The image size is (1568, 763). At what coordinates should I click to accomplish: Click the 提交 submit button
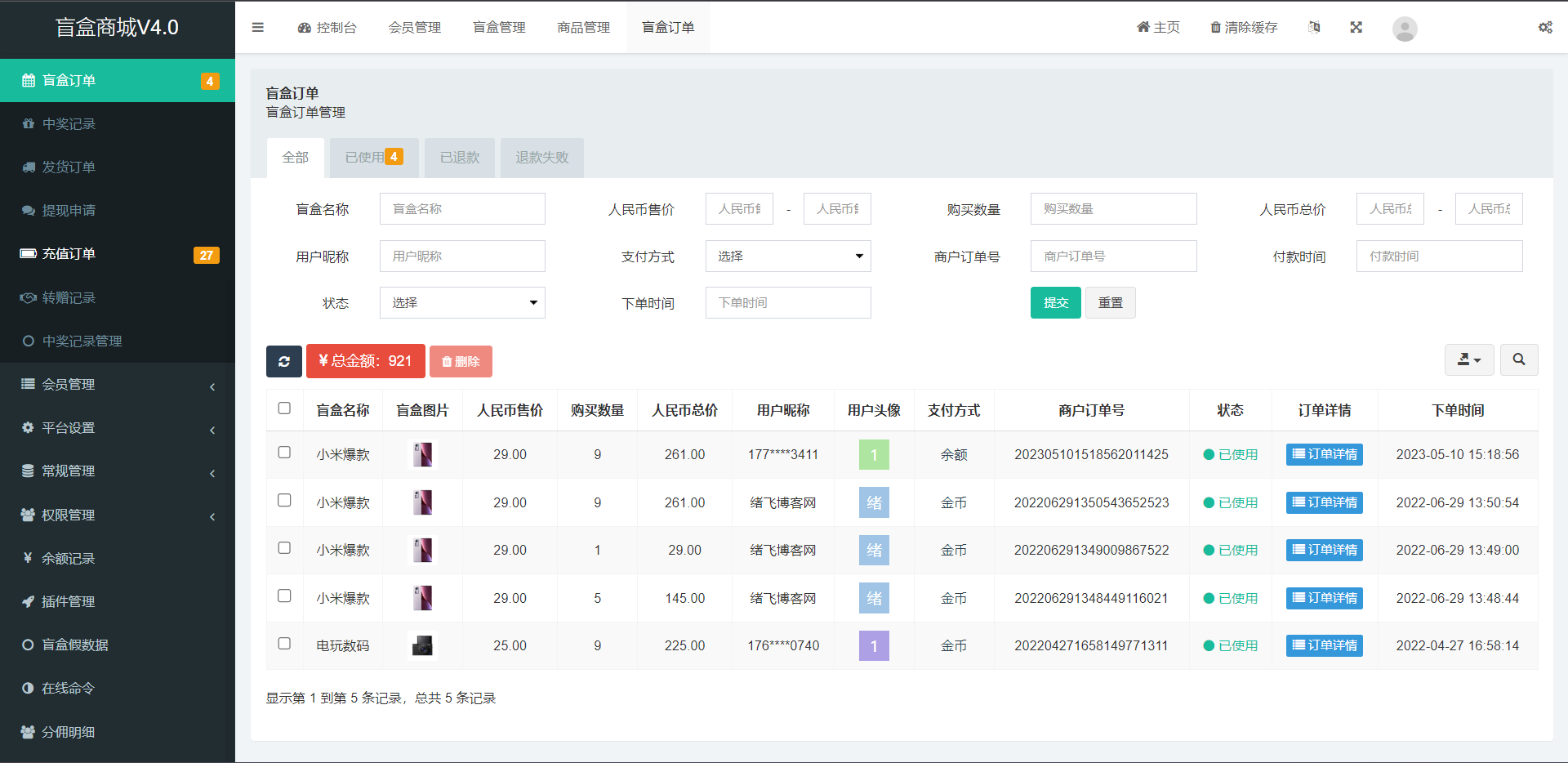click(1055, 302)
